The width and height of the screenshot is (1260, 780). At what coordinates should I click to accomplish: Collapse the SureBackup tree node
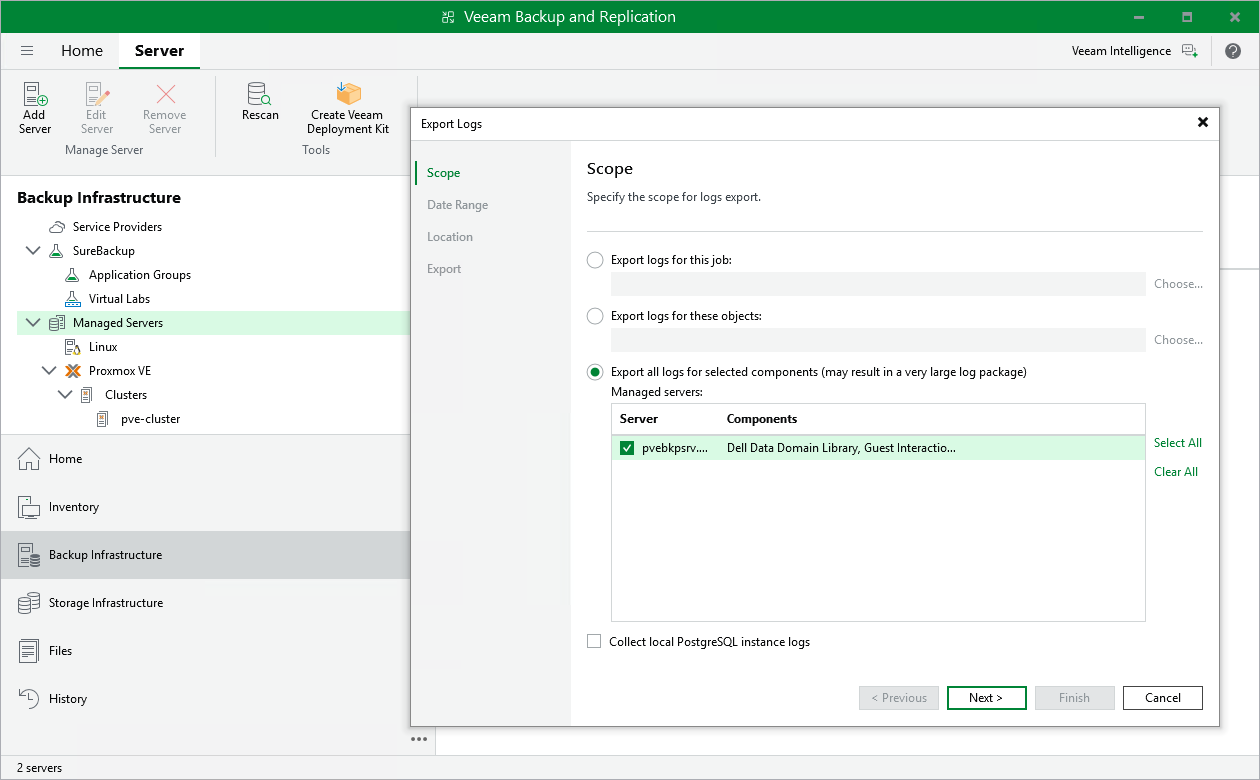pyautogui.click(x=33, y=251)
